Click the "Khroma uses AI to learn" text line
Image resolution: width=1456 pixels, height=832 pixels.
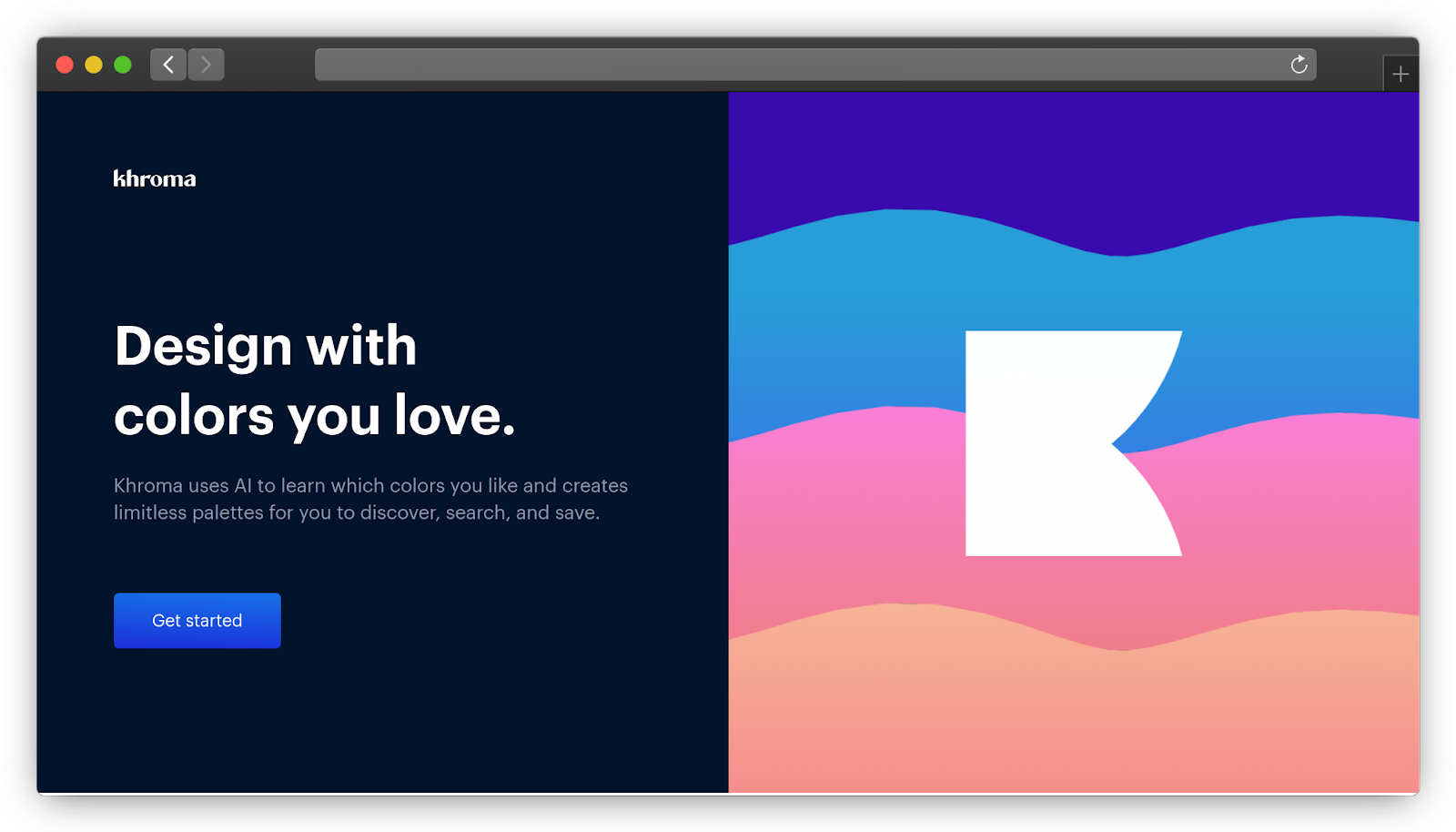click(370, 485)
